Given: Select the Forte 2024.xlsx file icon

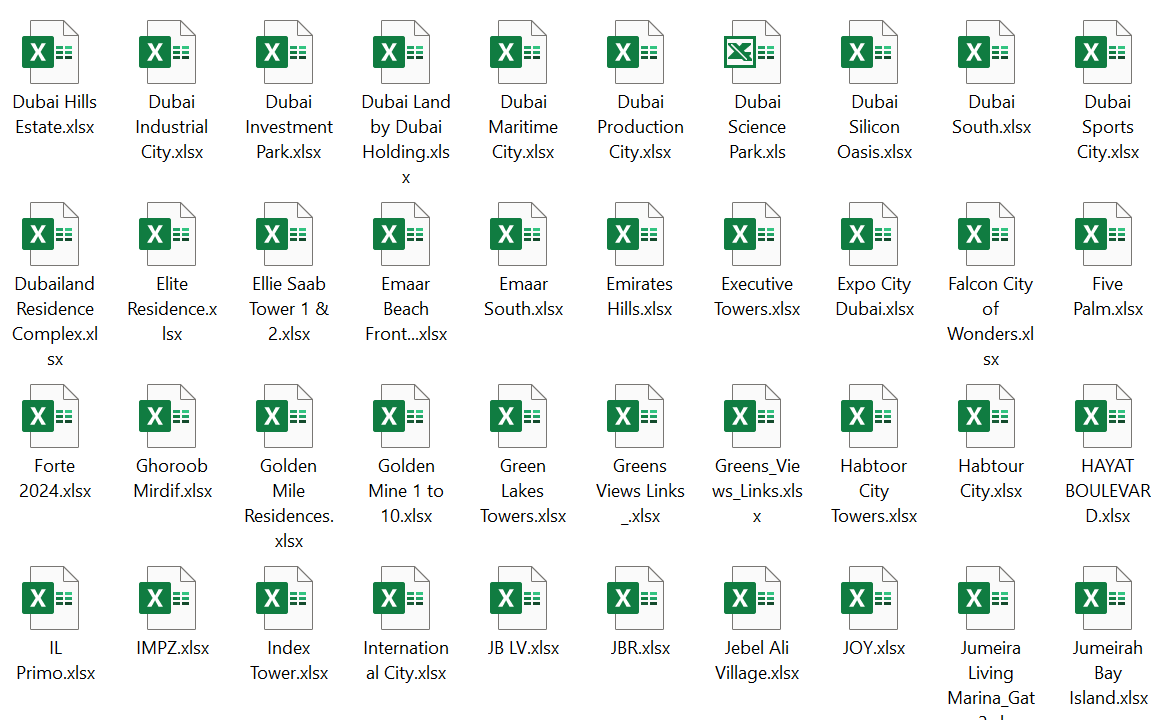Looking at the screenshot, I should (x=52, y=416).
